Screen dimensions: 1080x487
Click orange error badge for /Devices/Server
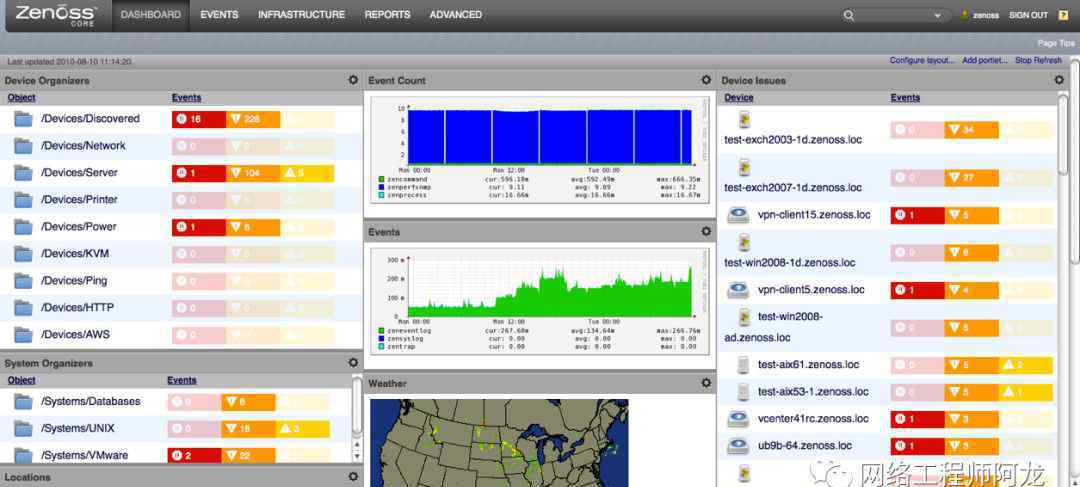point(253,173)
